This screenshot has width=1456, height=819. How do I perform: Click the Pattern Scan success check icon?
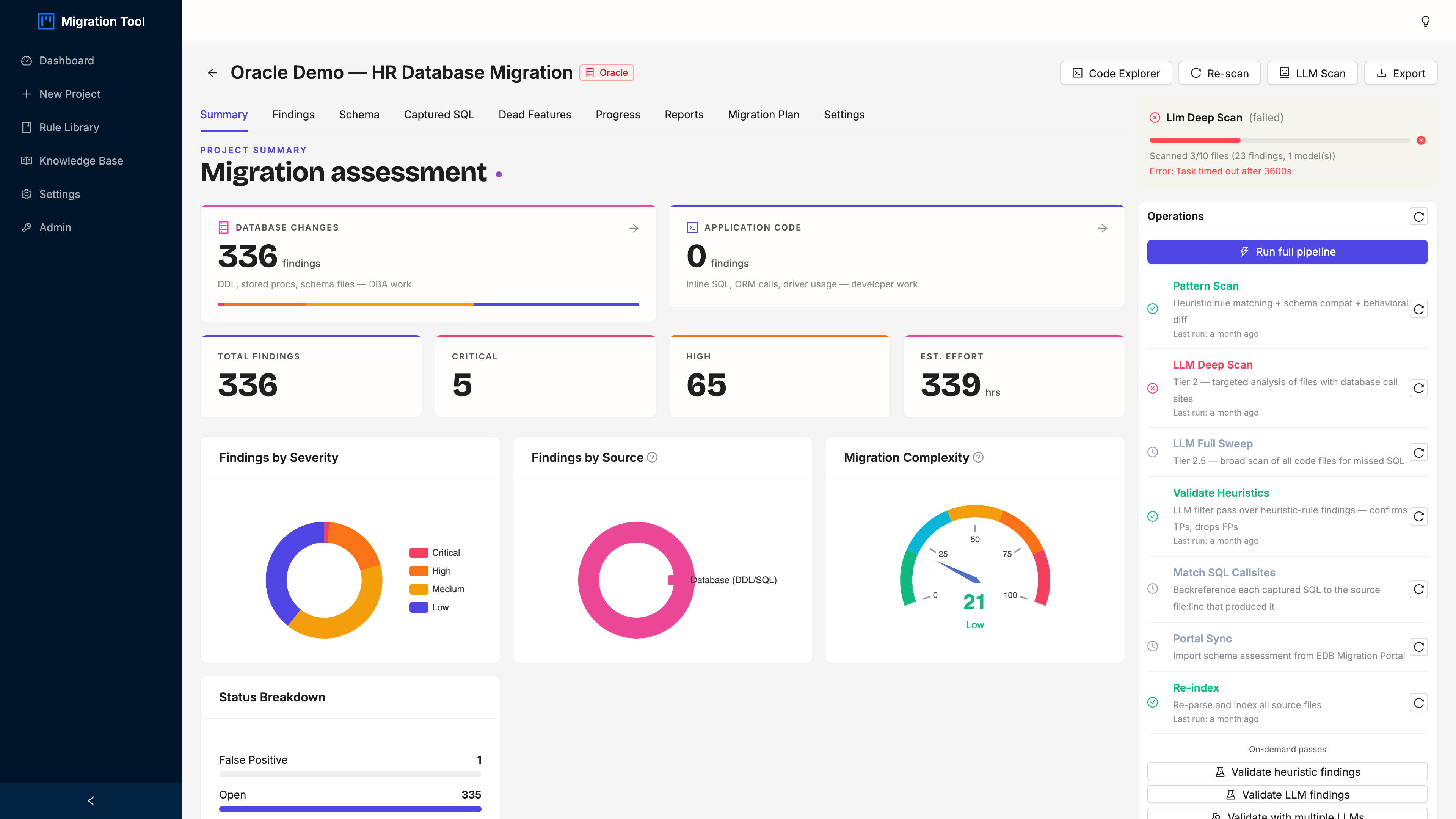(1153, 309)
